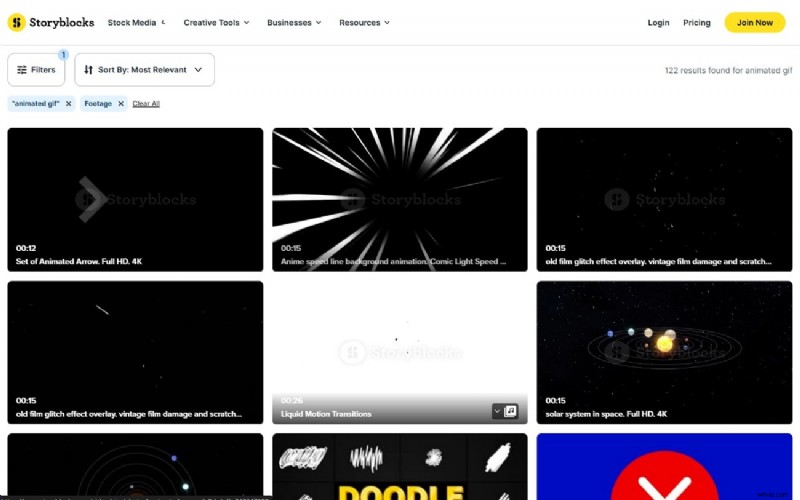The image size is (800, 500).
Task: Open the Sort By: Most Relevant dropdown
Action: point(144,70)
